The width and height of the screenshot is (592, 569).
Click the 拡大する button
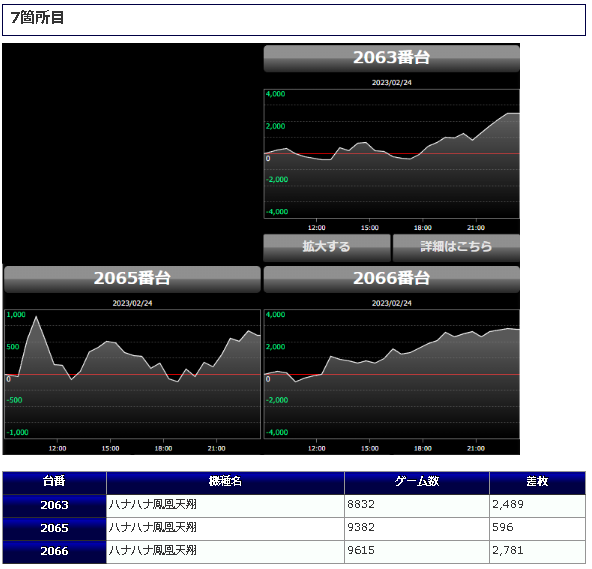point(327,248)
